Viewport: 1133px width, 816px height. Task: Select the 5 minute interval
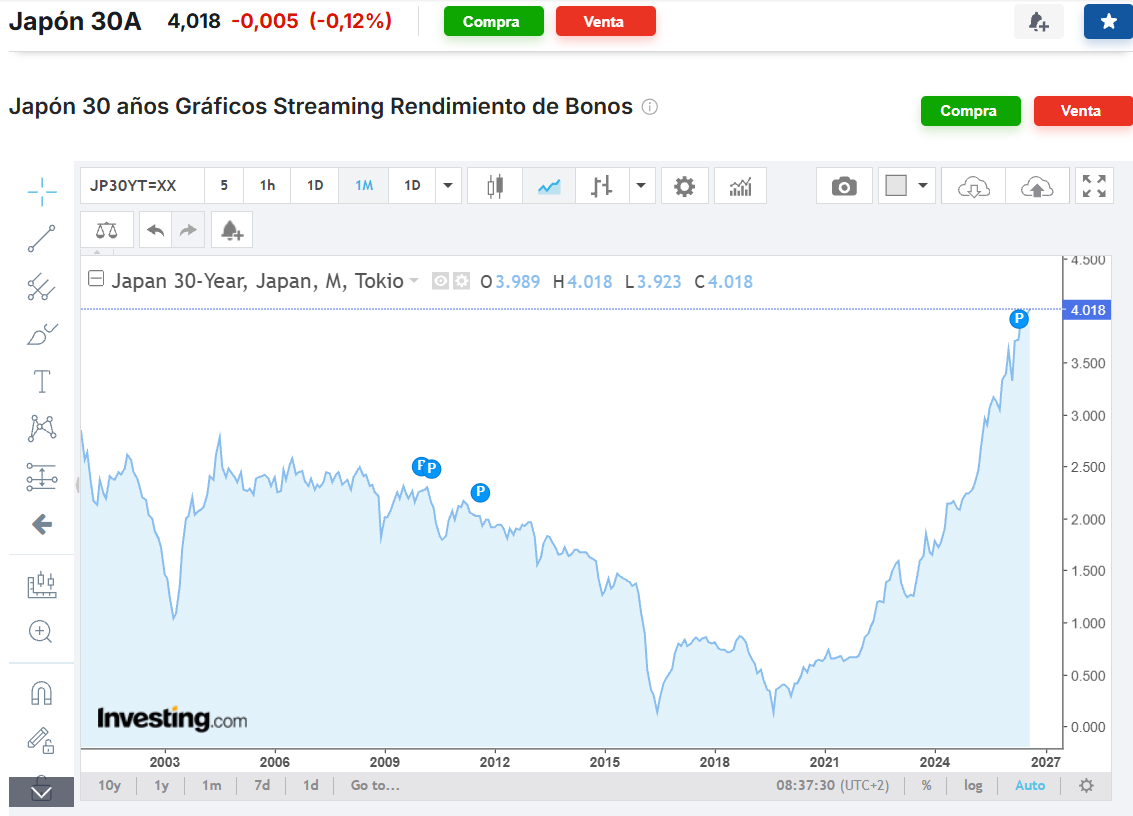[224, 186]
